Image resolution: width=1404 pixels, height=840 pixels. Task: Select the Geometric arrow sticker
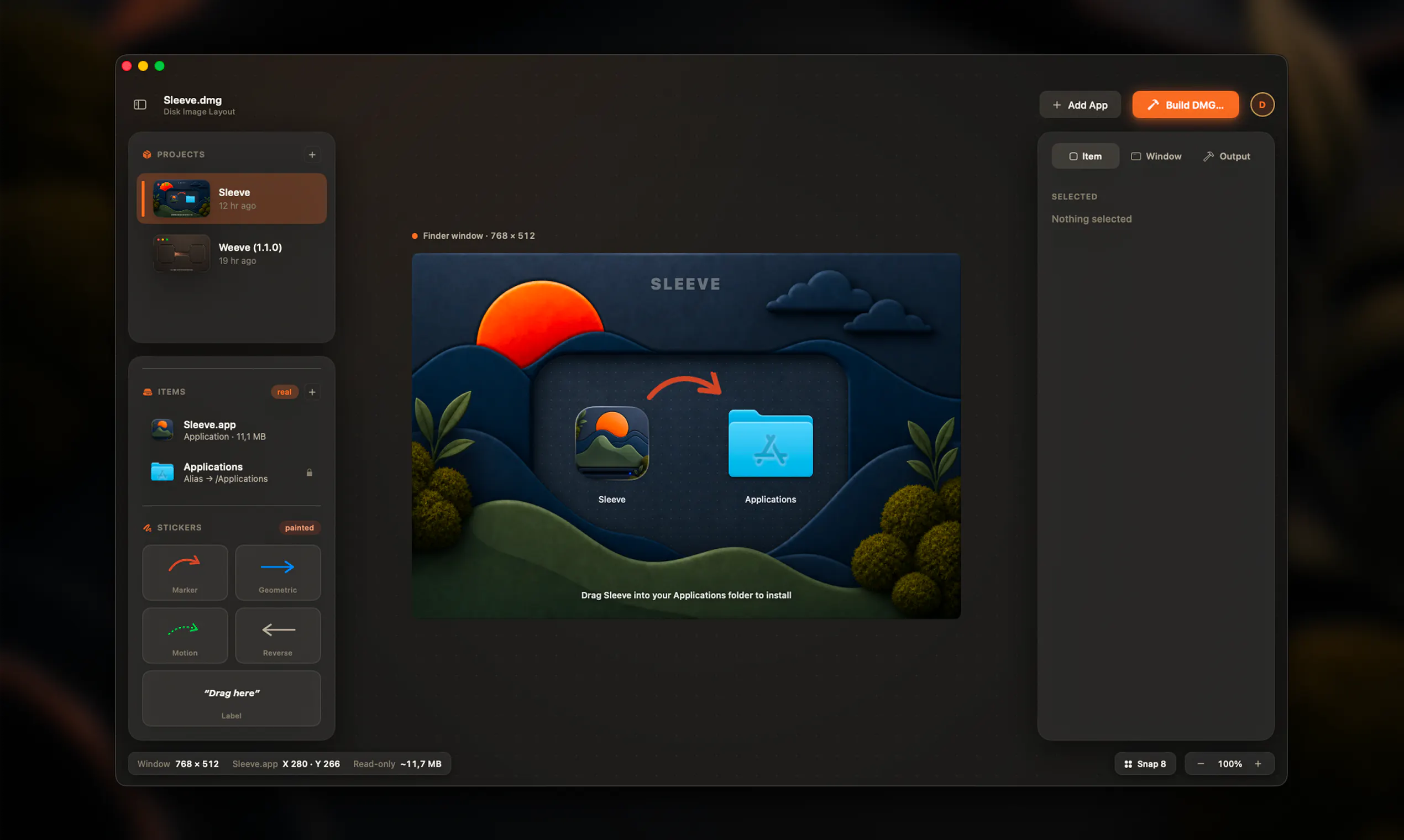pos(278,573)
